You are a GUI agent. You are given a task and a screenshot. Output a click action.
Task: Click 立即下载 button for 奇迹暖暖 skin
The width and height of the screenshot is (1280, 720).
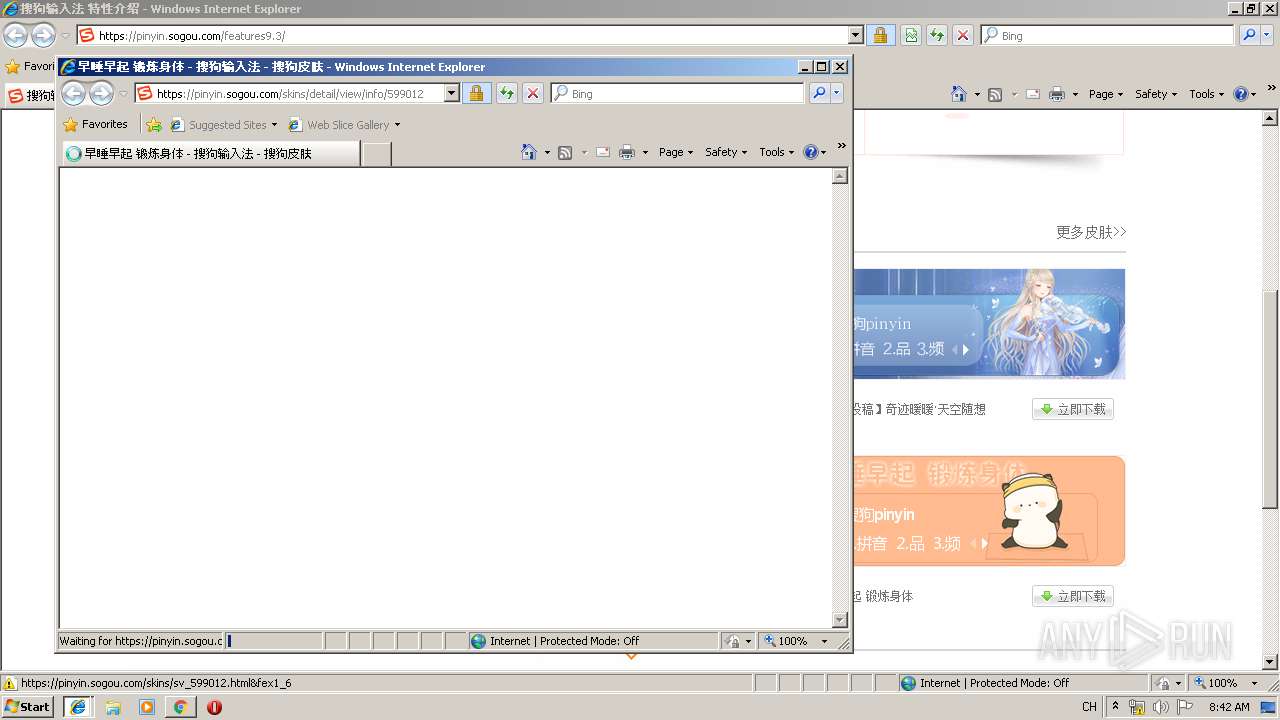click(1073, 409)
